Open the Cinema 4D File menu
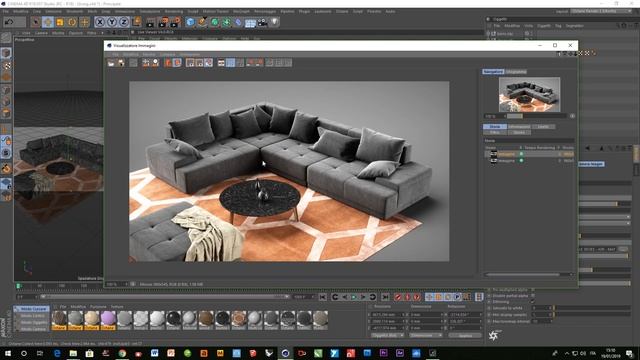 5,11
